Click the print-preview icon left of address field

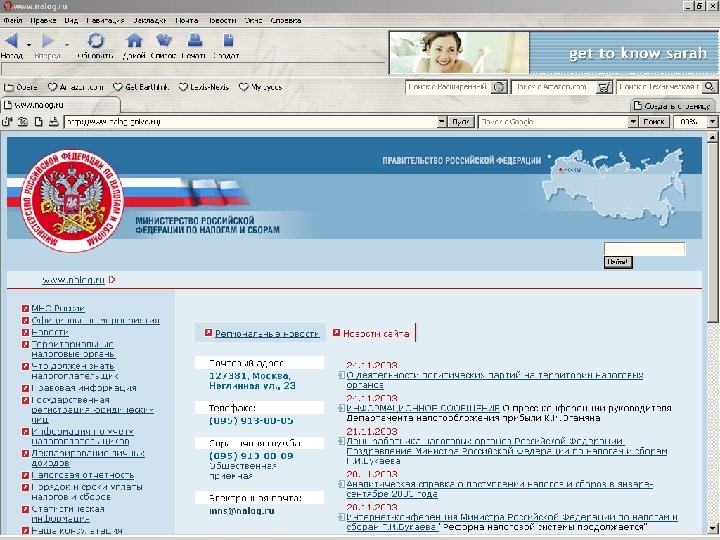click(x=54, y=122)
